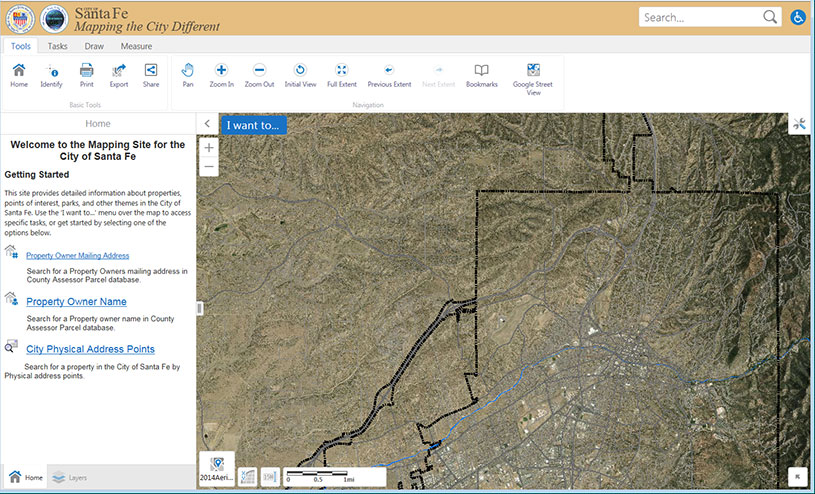Click the dark circular globe logo
Viewport: 815px width, 494px height.
click(54, 19)
